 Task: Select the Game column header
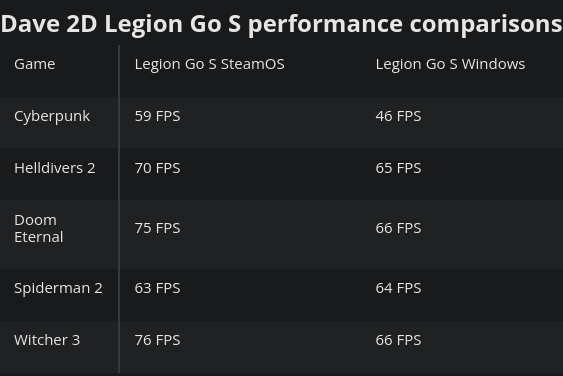34,64
